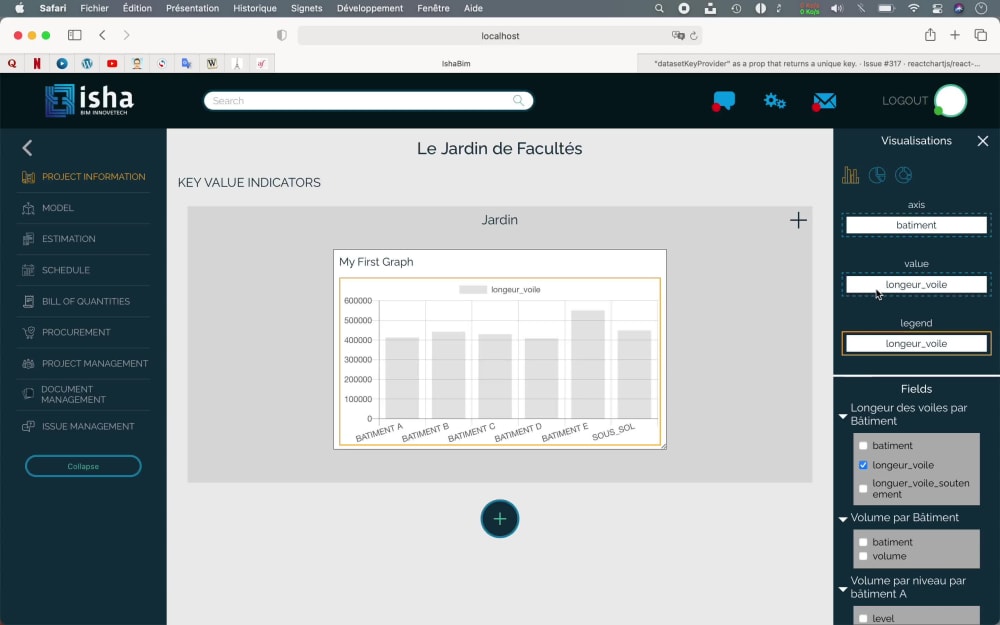Collapse Volume par Bâtiment group
This screenshot has width=1000, height=625.
(x=843, y=519)
